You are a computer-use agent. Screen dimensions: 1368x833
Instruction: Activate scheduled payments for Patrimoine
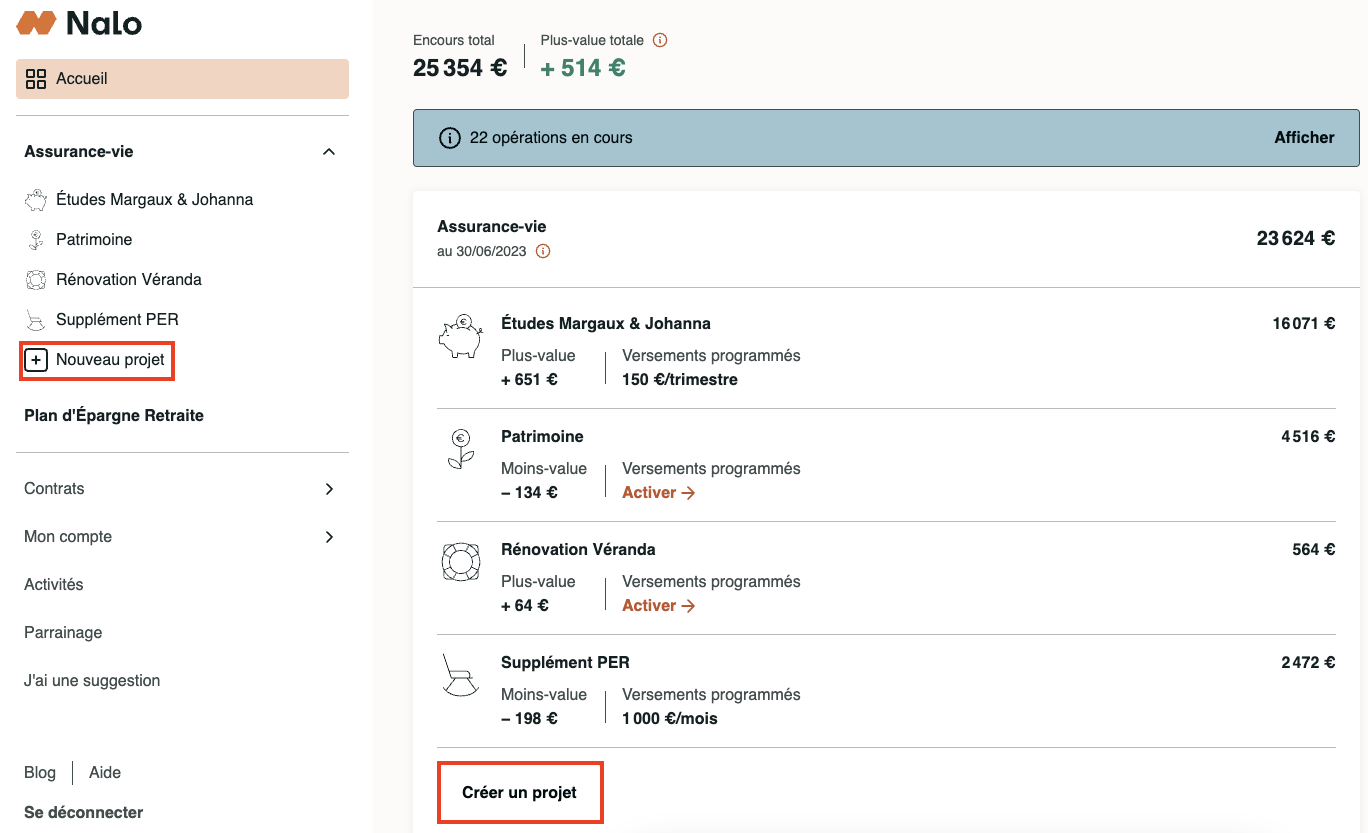pos(658,493)
